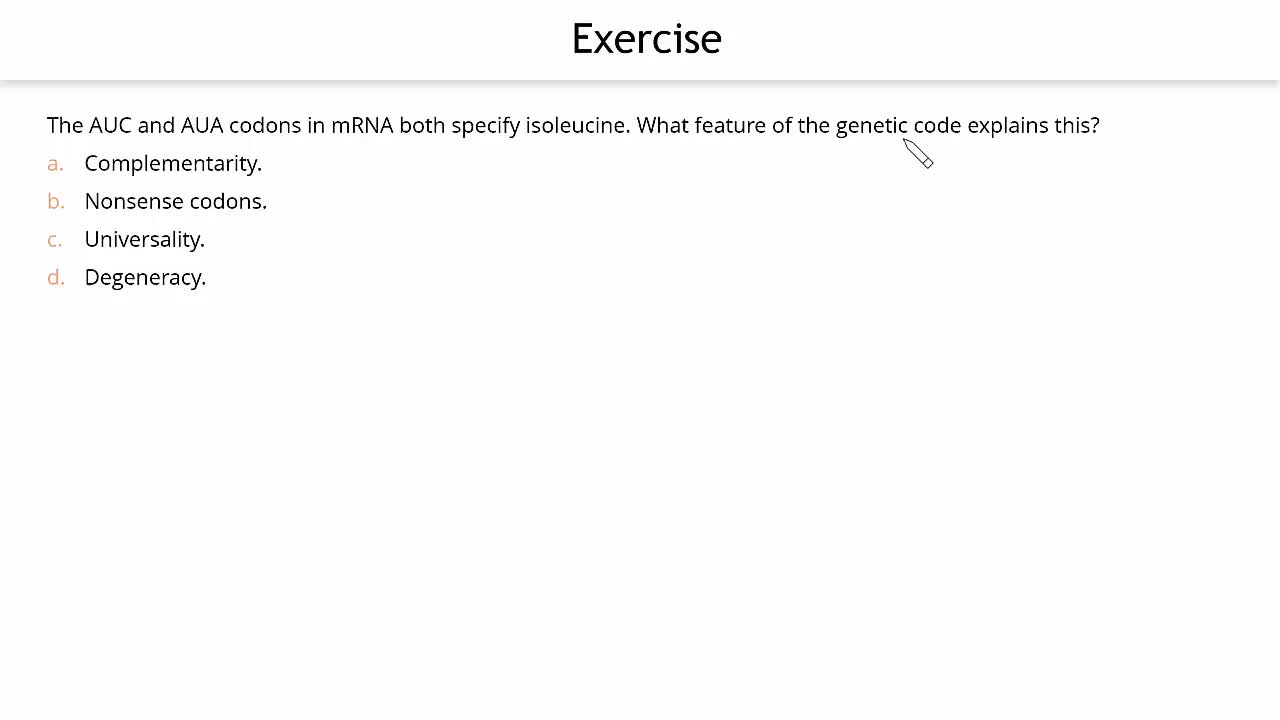Click the "Exercise" slide title
Screen dimensions: 1280x720
pyautogui.click(x=646, y=39)
